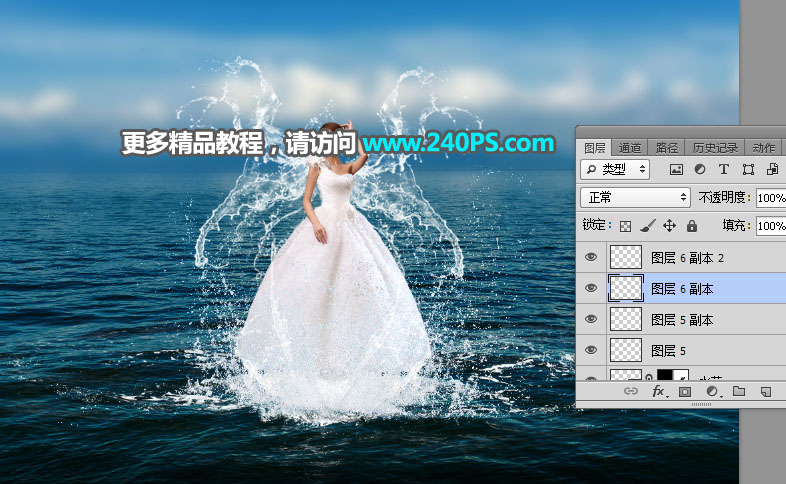Select thumbnail of 图层 6 副本 2

(626, 257)
